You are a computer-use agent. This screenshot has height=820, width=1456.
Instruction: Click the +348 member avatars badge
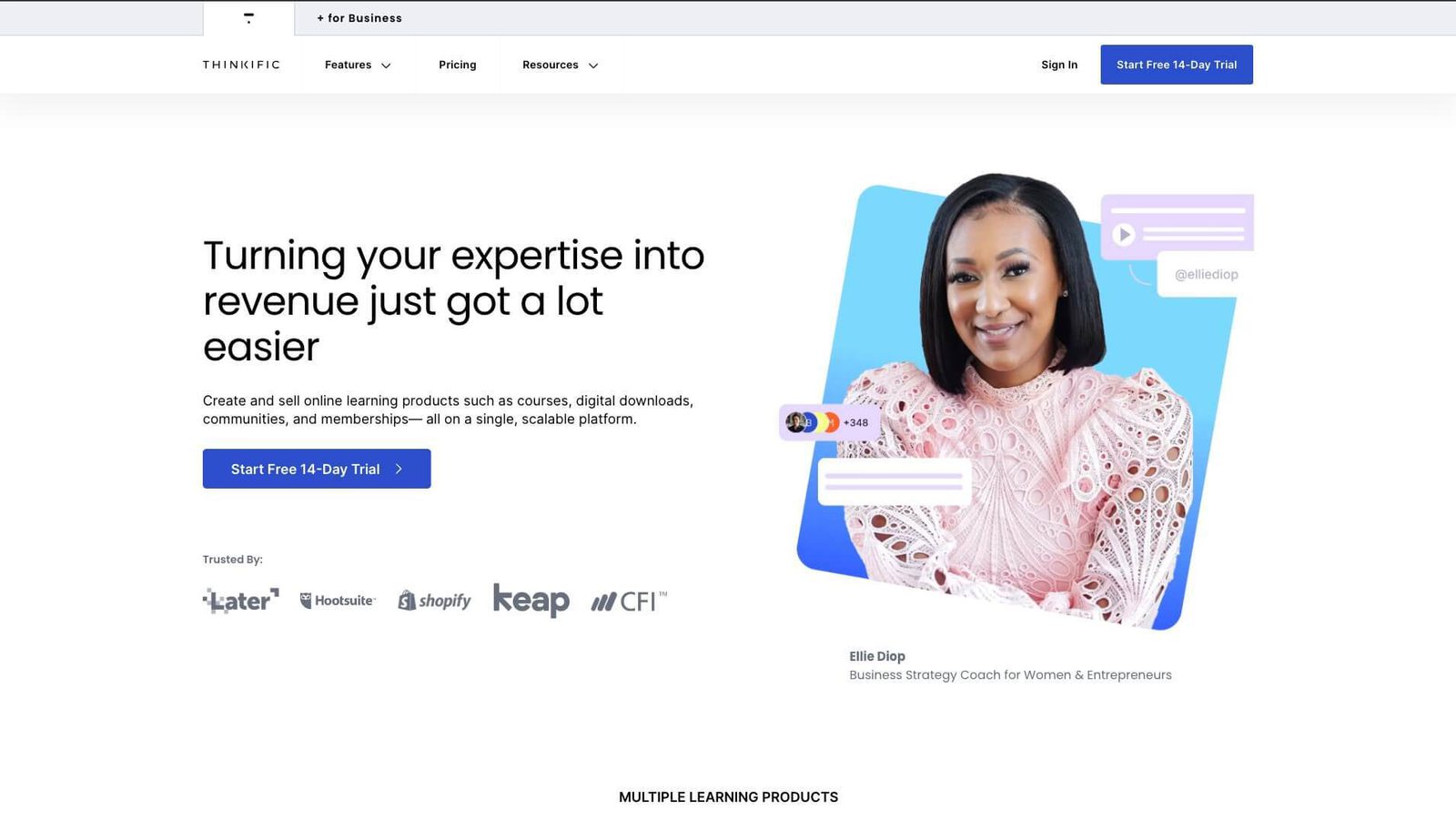(x=828, y=422)
